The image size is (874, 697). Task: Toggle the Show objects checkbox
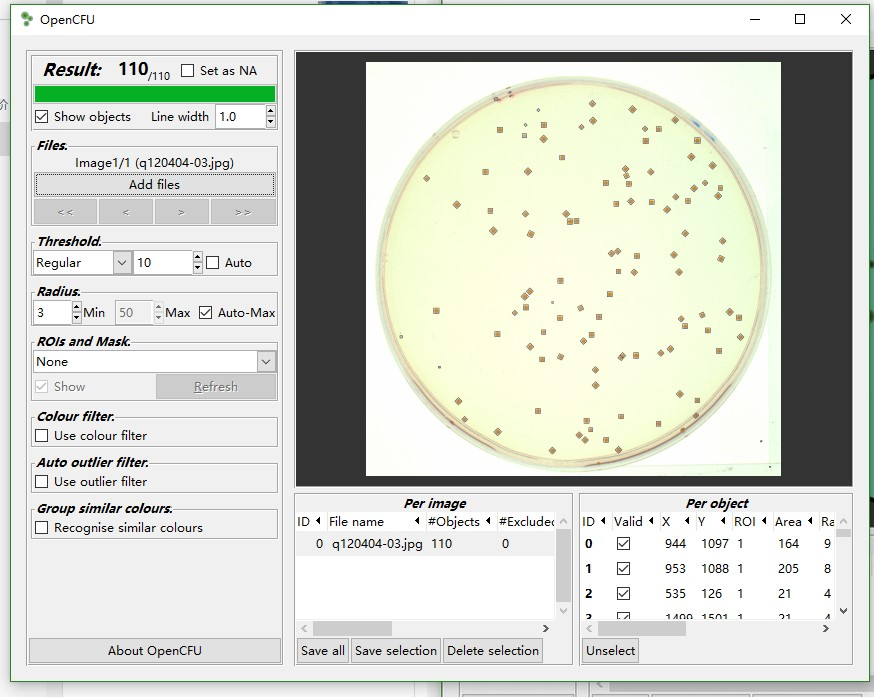42,117
